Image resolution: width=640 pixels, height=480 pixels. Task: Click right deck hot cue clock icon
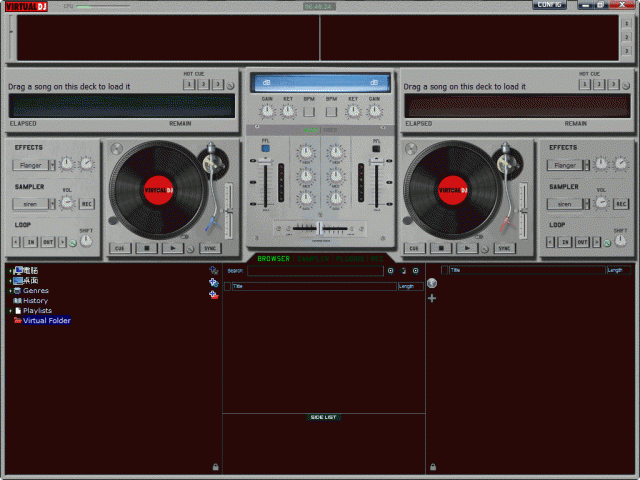pyautogui.click(x=626, y=86)
